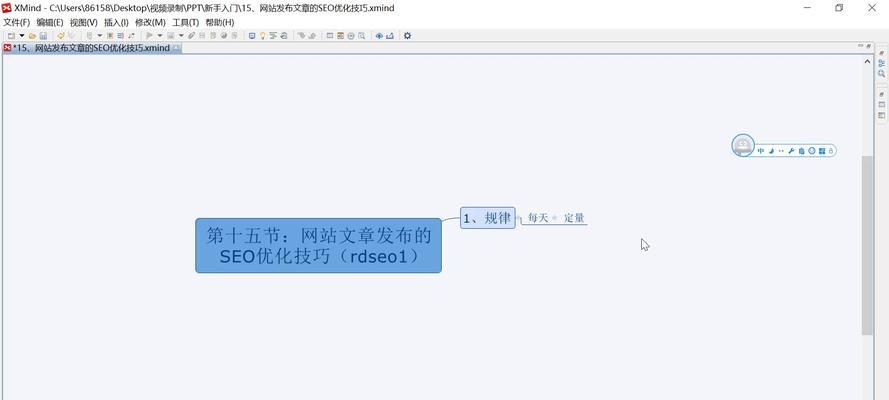The height and width of the screenshot is (400, 889).
Task: Open the 插入(I) menu
Action: tap(116, 23)
